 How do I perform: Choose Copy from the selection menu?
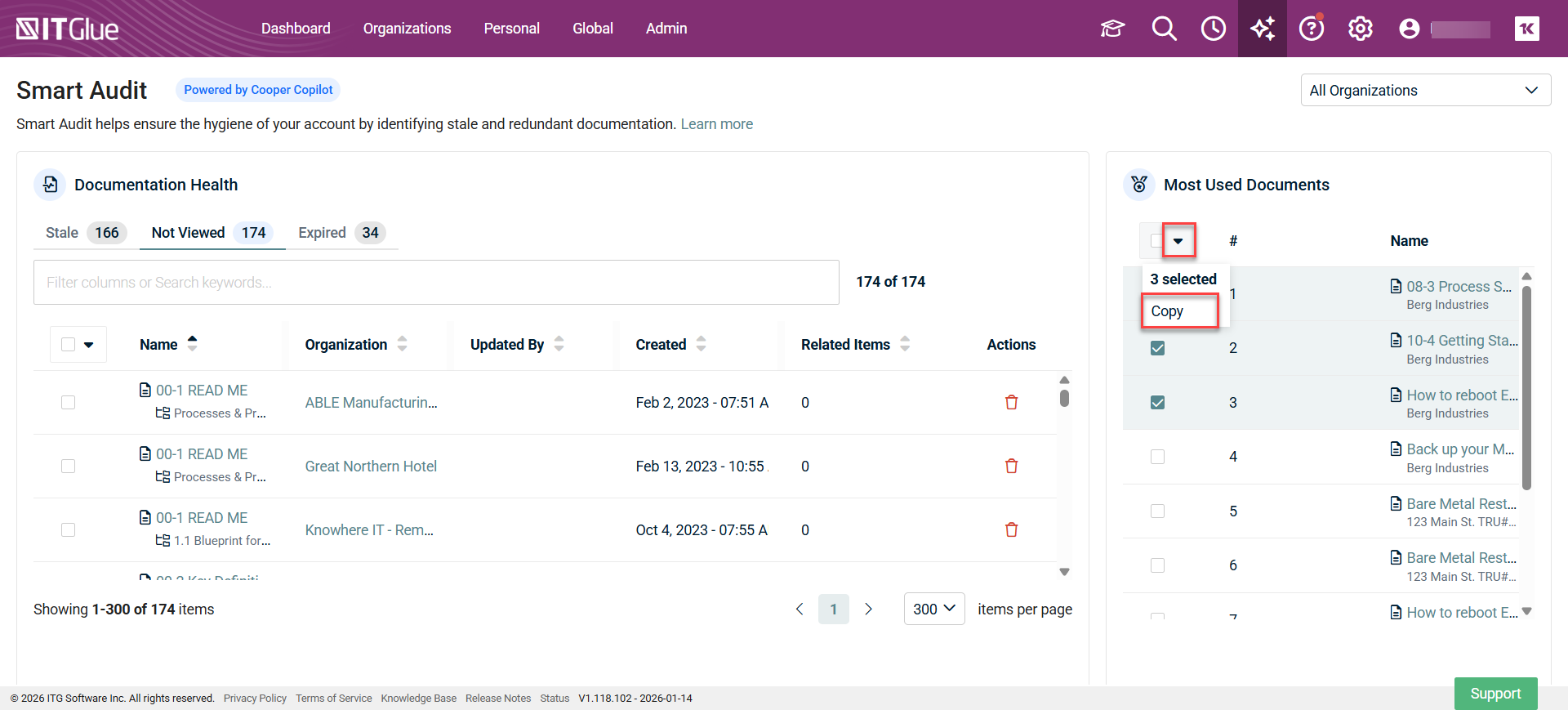(x=1168, y=311)
